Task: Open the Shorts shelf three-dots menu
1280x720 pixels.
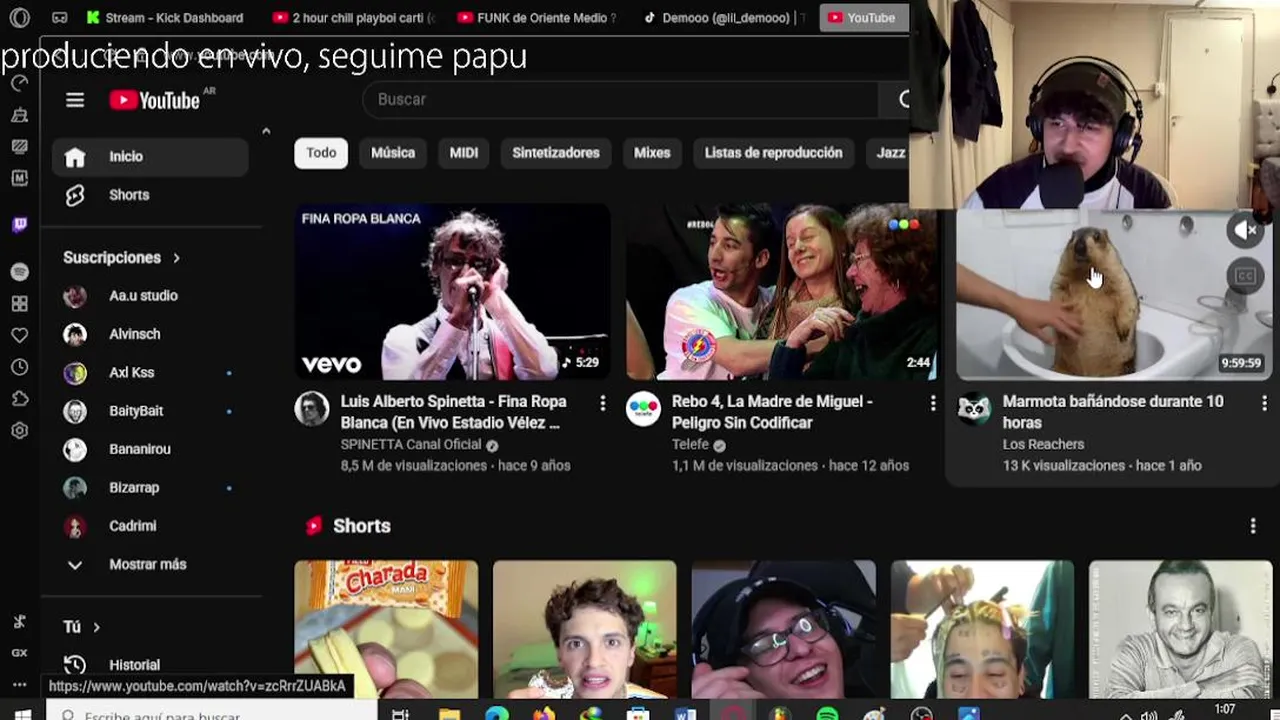Action: [1253, 526]
